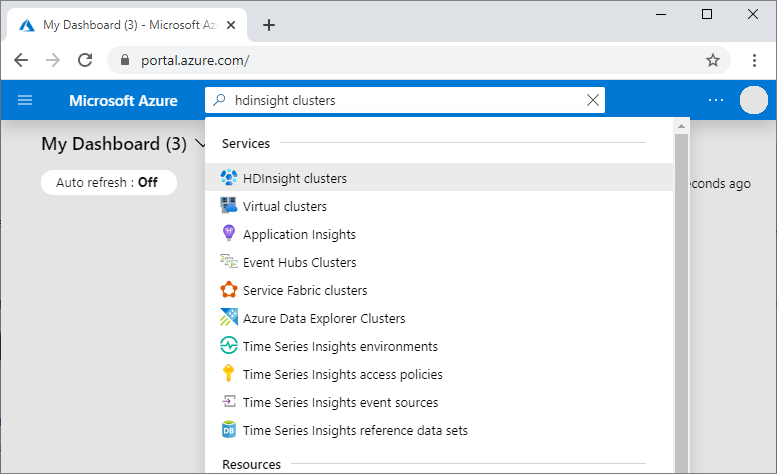Click the Azure Data Explorer Clusters icon
The image size is (777, 474).
tap(228, 318)
